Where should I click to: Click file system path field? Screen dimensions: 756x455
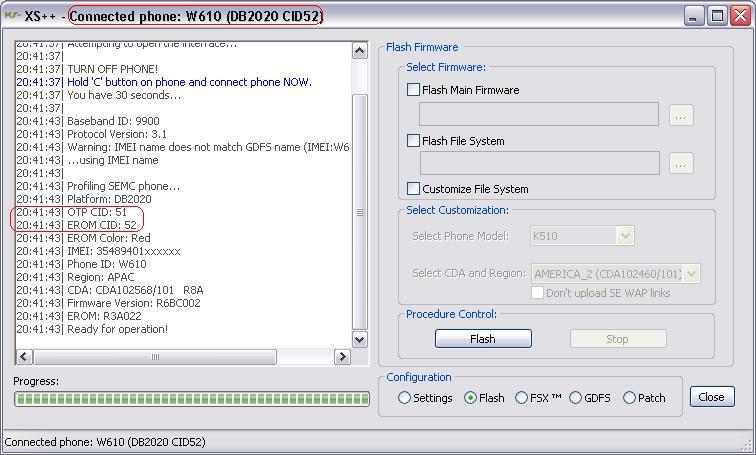[540, 163]
